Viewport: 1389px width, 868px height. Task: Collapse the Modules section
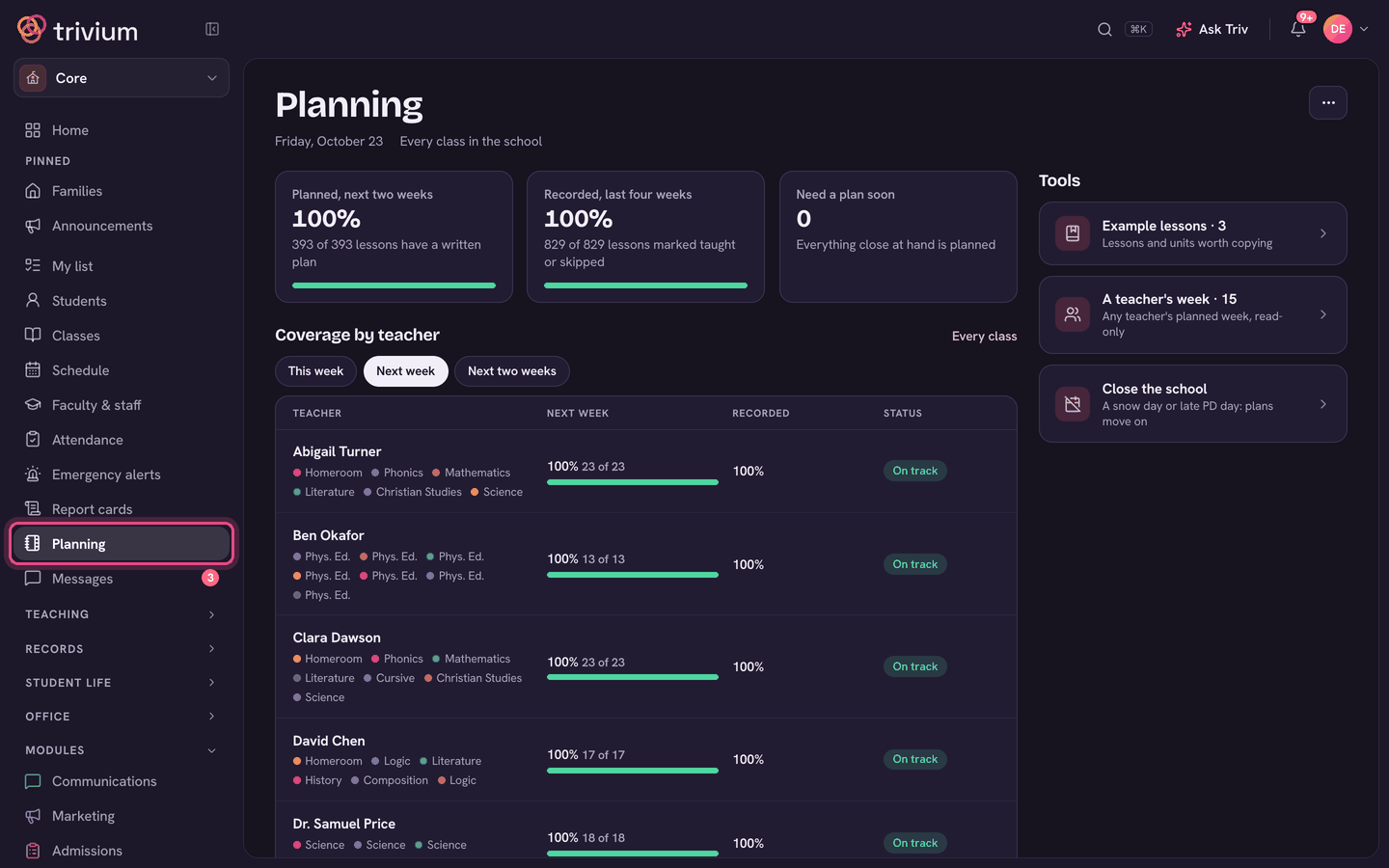tap(122, 750)
